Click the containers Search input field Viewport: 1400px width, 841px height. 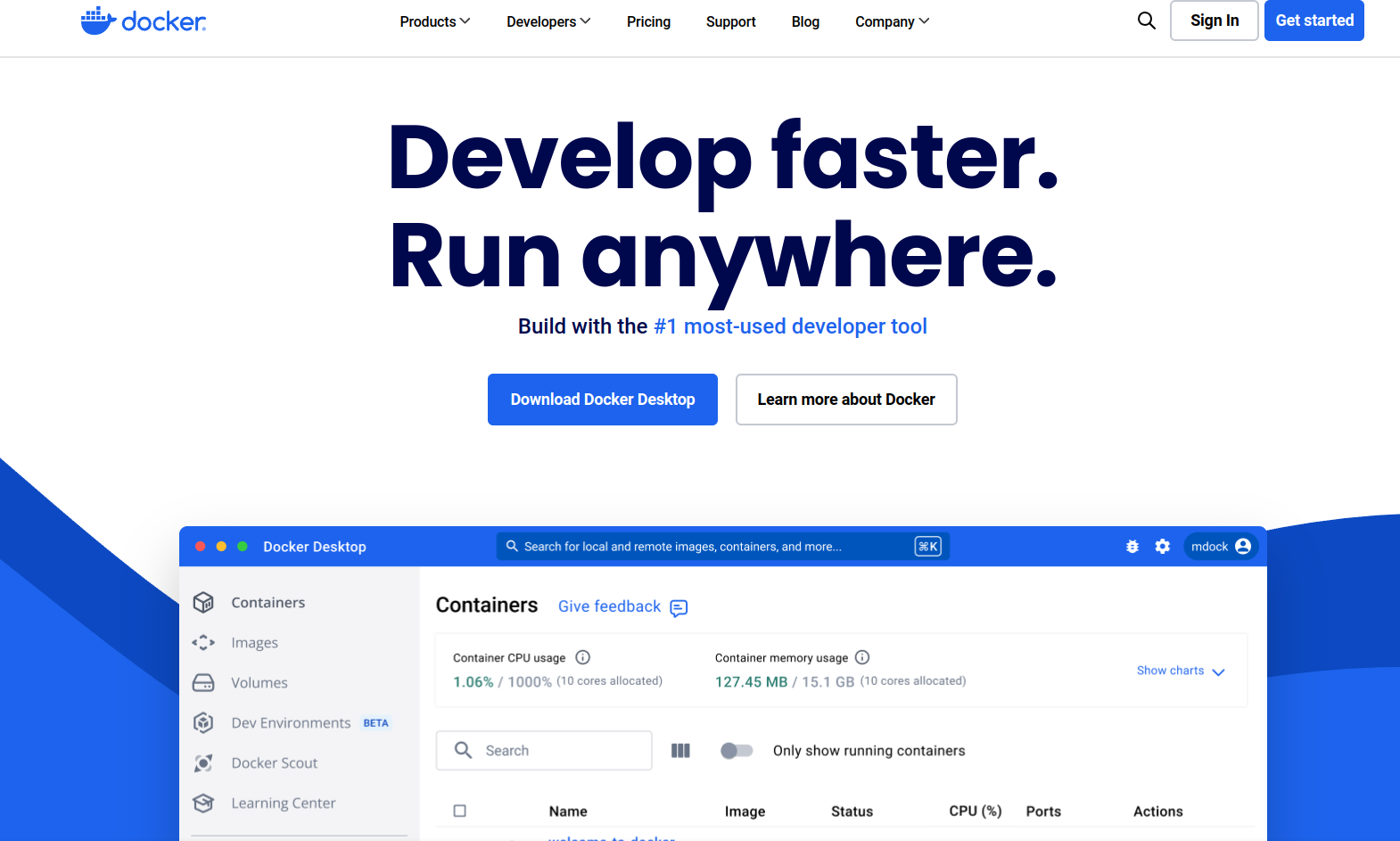point(544,751)
